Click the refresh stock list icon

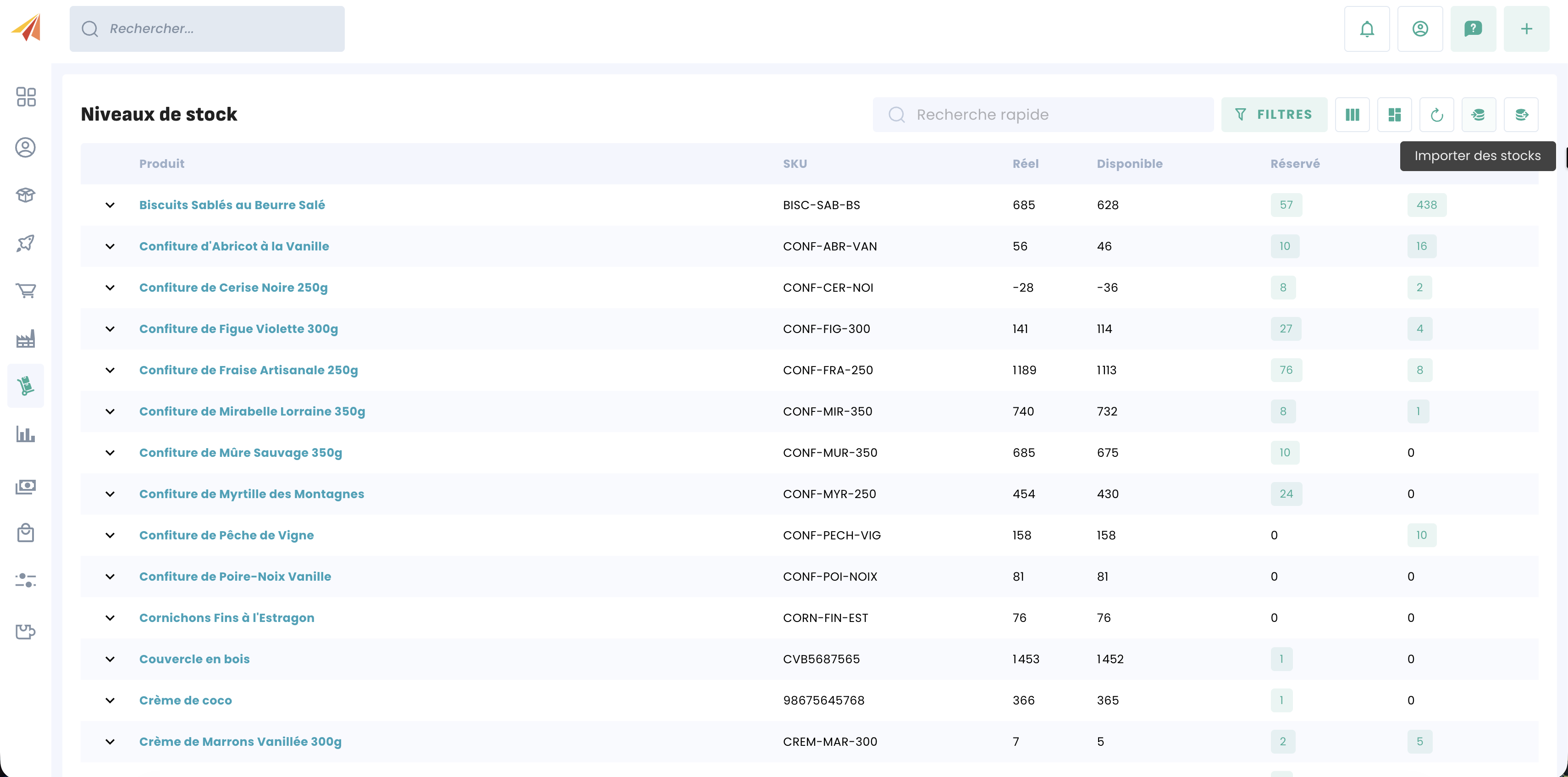tap(1436, 115)
